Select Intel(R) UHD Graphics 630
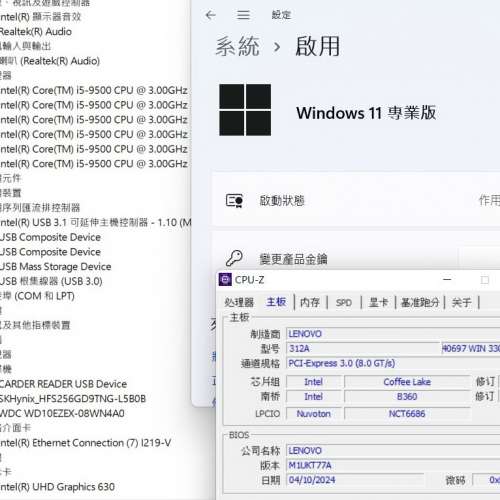Screen dimensions: 500x500 pos(57,487)
